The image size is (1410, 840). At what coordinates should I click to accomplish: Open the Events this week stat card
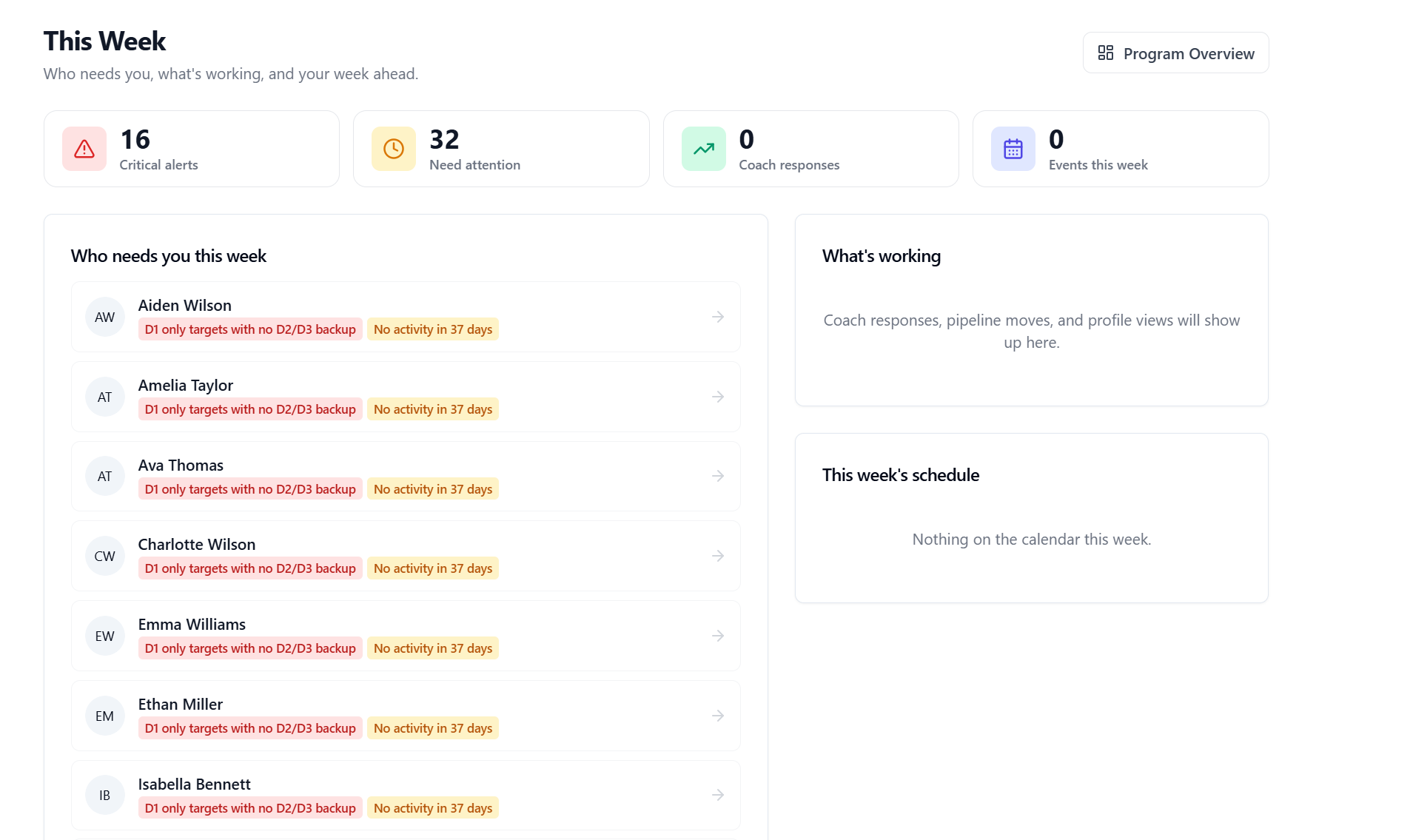coord(1121,149)
